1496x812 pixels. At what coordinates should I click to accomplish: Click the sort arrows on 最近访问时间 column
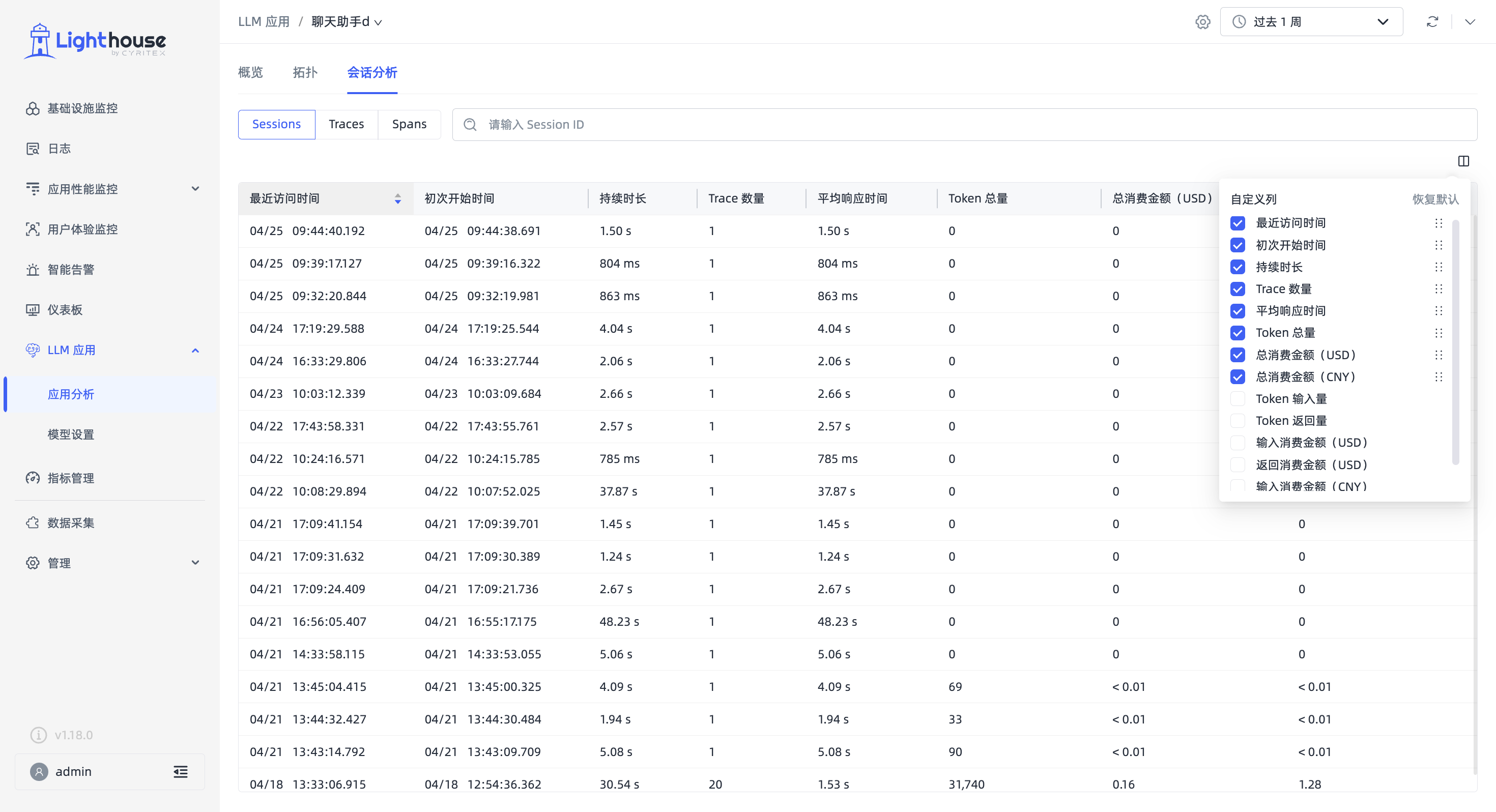click(398, 198)
